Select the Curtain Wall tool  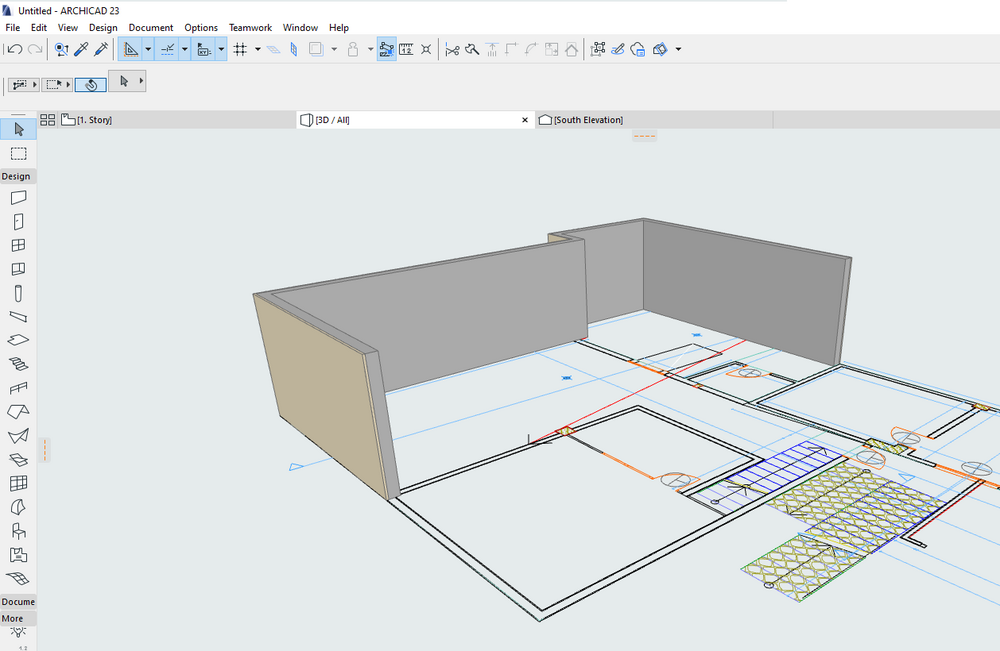18,483
